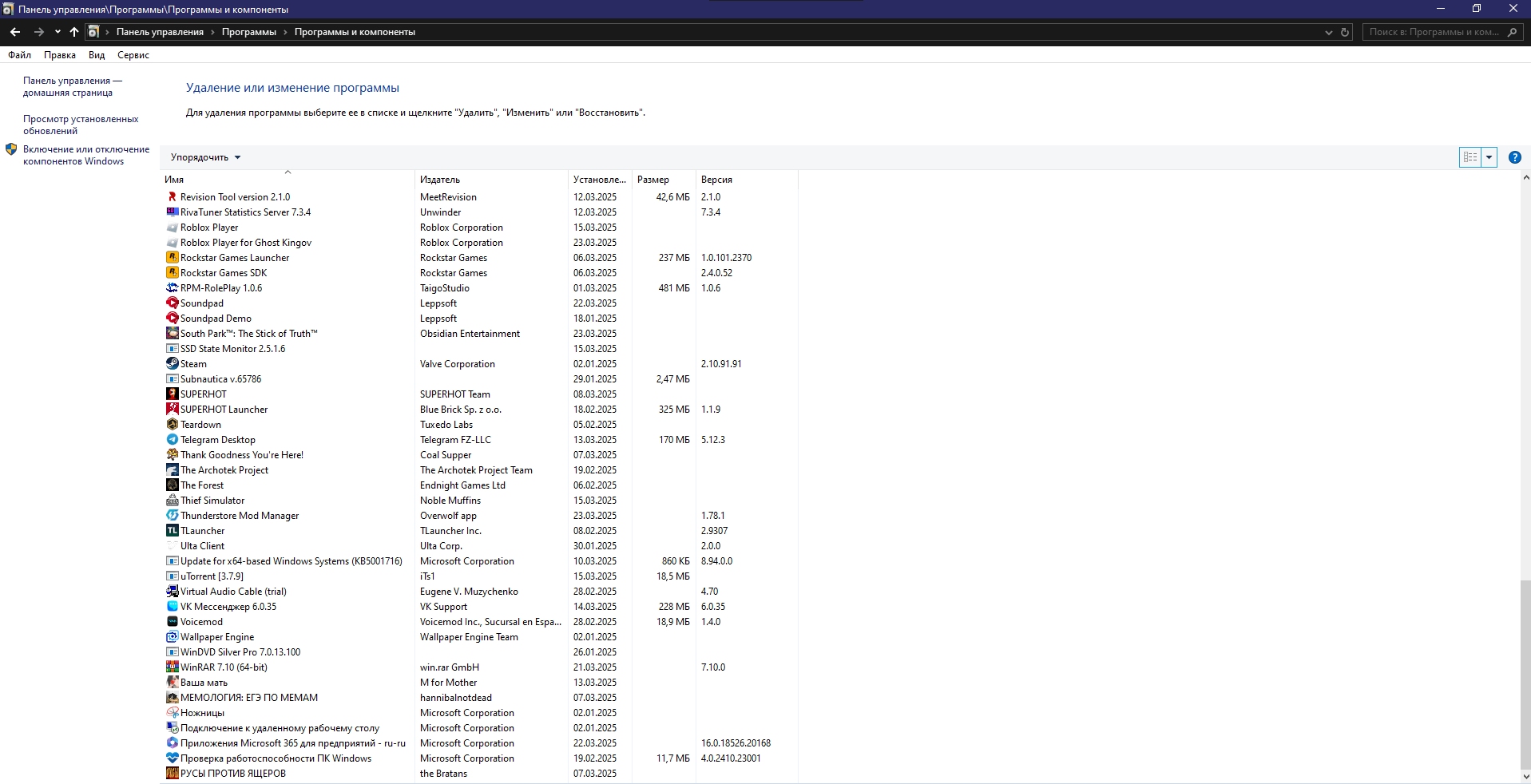Click The Archotek Project icon
Viewport: 1531px width, 784px height.
point(172,469)
